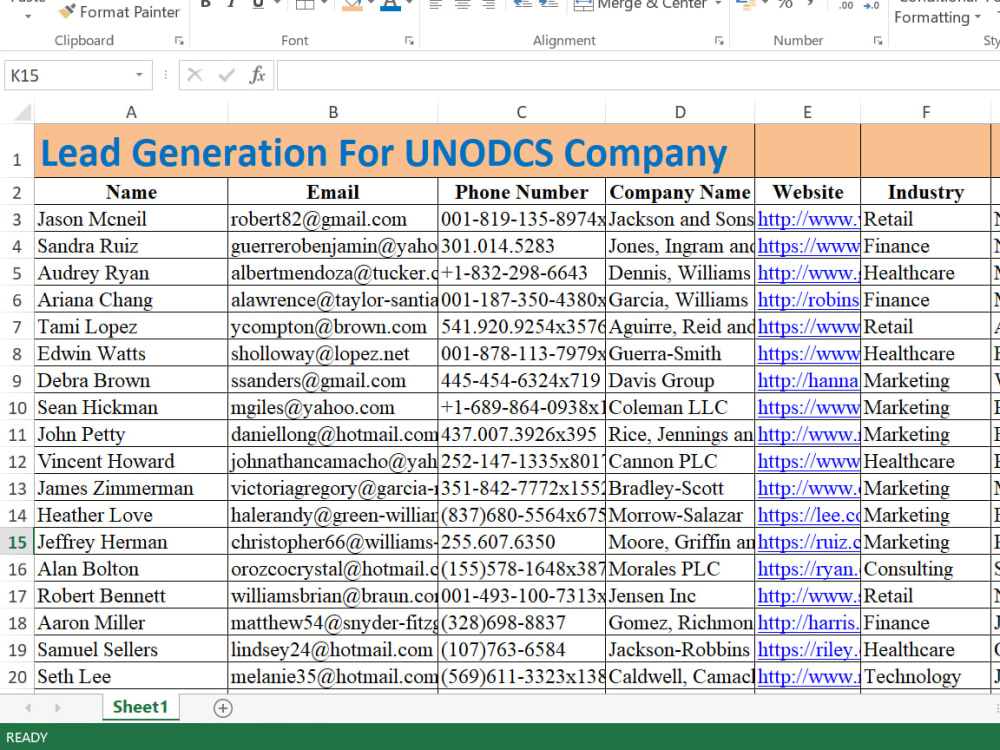Open the https://ryan link for Alan Bolton
This screenshot has height=750, width=1000.
(x=808, y=568)
